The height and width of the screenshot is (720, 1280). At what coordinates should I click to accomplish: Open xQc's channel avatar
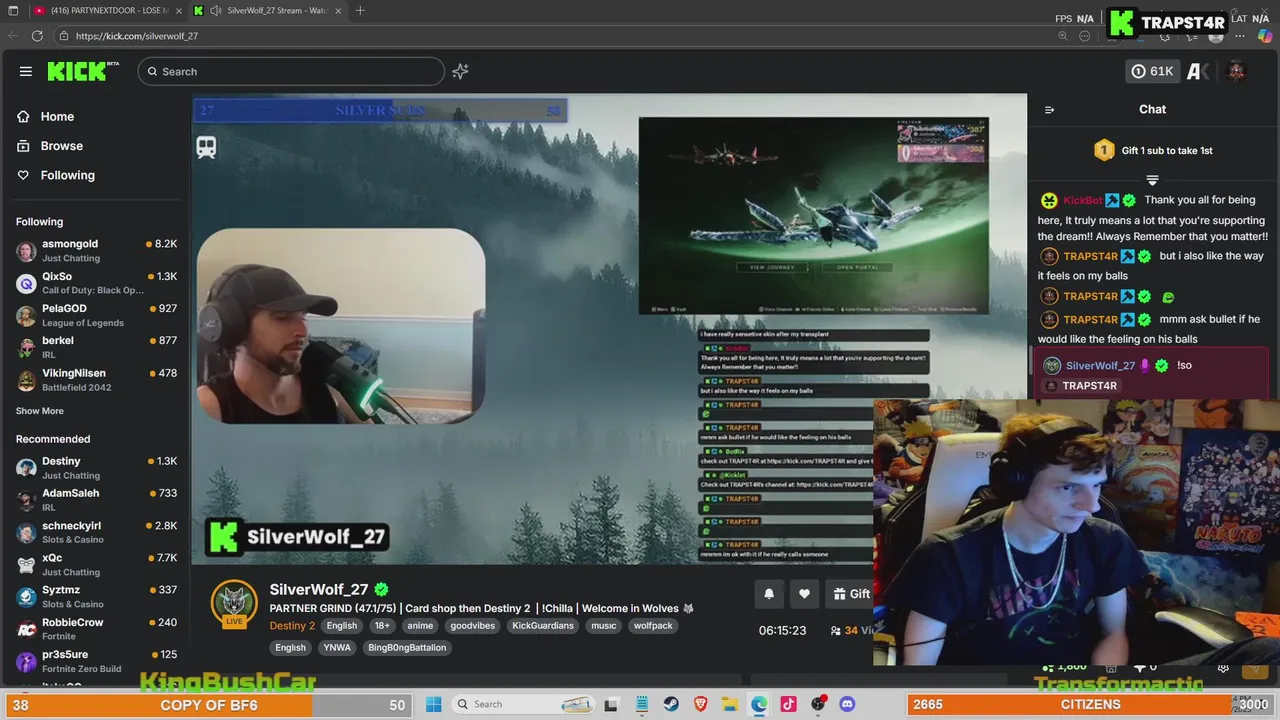pyautogui.click(x=26, y=565)
